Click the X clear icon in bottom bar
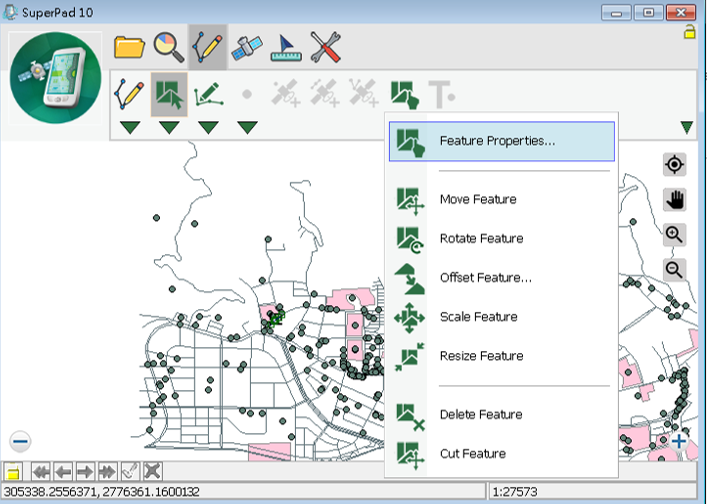707x504 pixels. click(x=152, y=472)
